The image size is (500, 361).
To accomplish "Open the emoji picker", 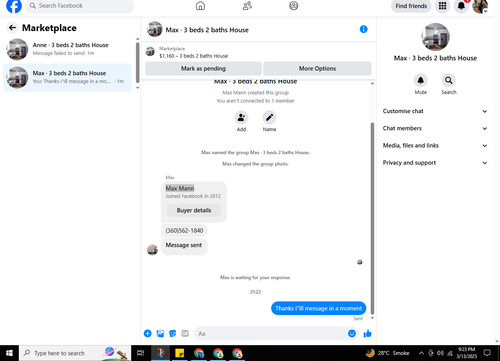I will coord(352,333).
